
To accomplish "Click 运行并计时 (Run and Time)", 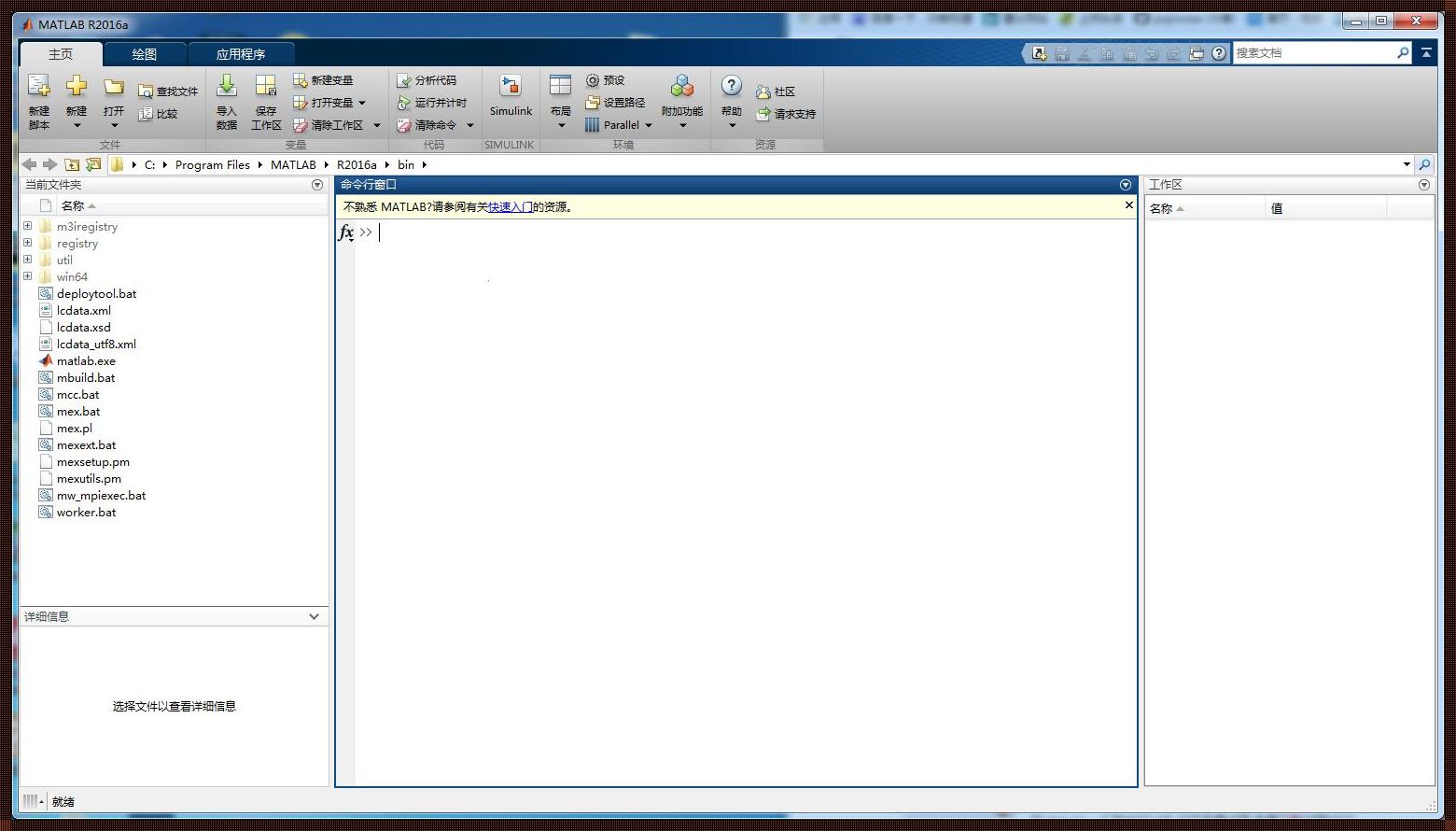I will click(x=431, y=103).
